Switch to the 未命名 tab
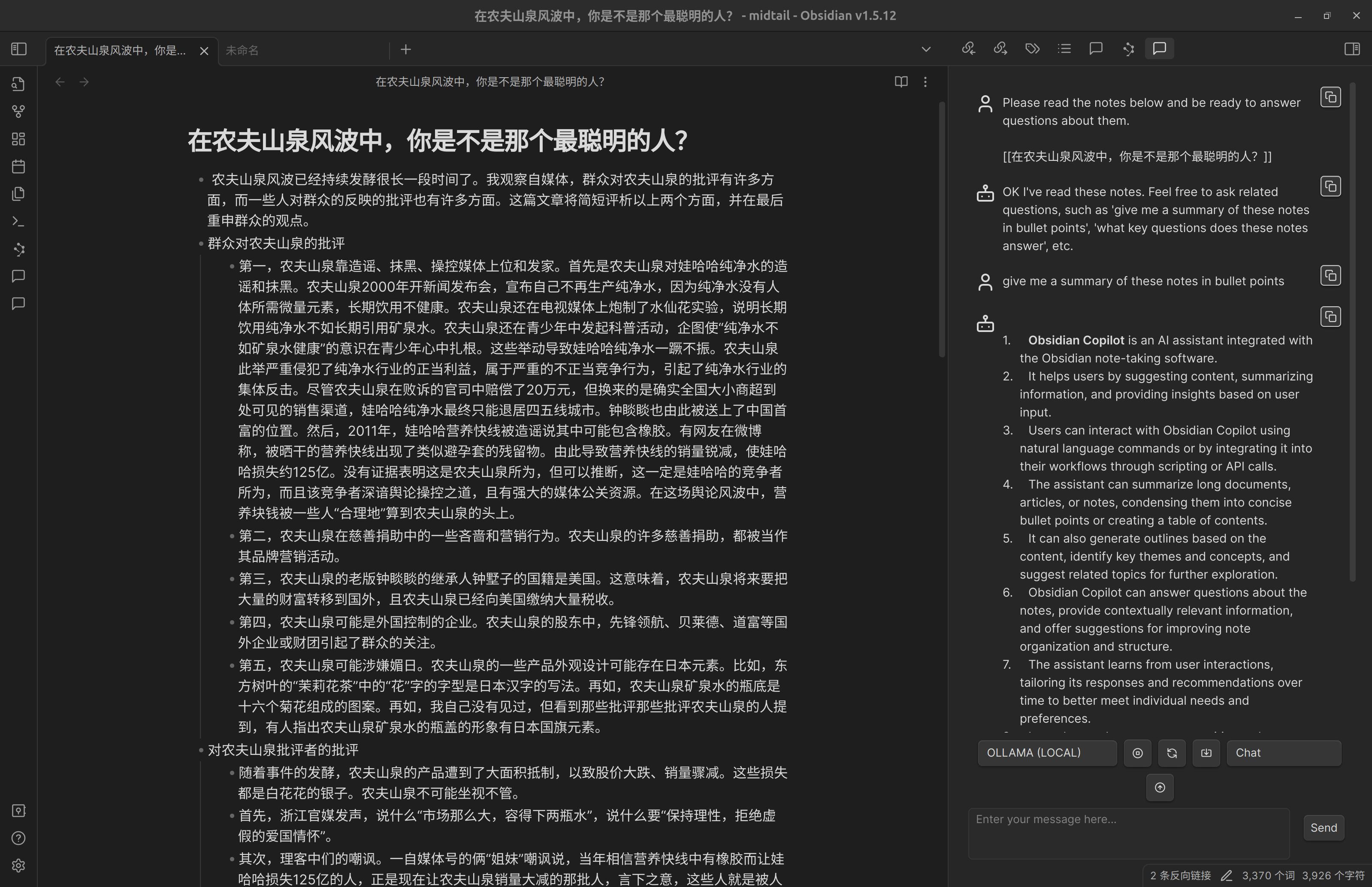The image size is (1372, 887). 304,51
